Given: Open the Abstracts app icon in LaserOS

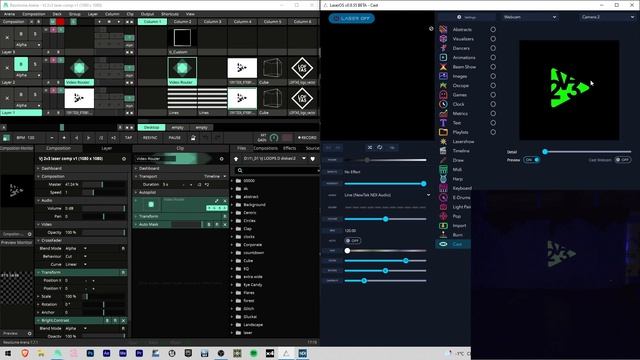Looking at the screenshot, I should point(443,29).
